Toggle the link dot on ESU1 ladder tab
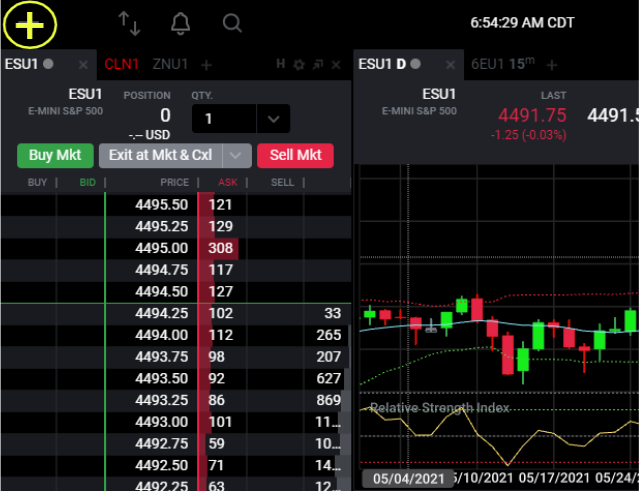 click(48, 64)
